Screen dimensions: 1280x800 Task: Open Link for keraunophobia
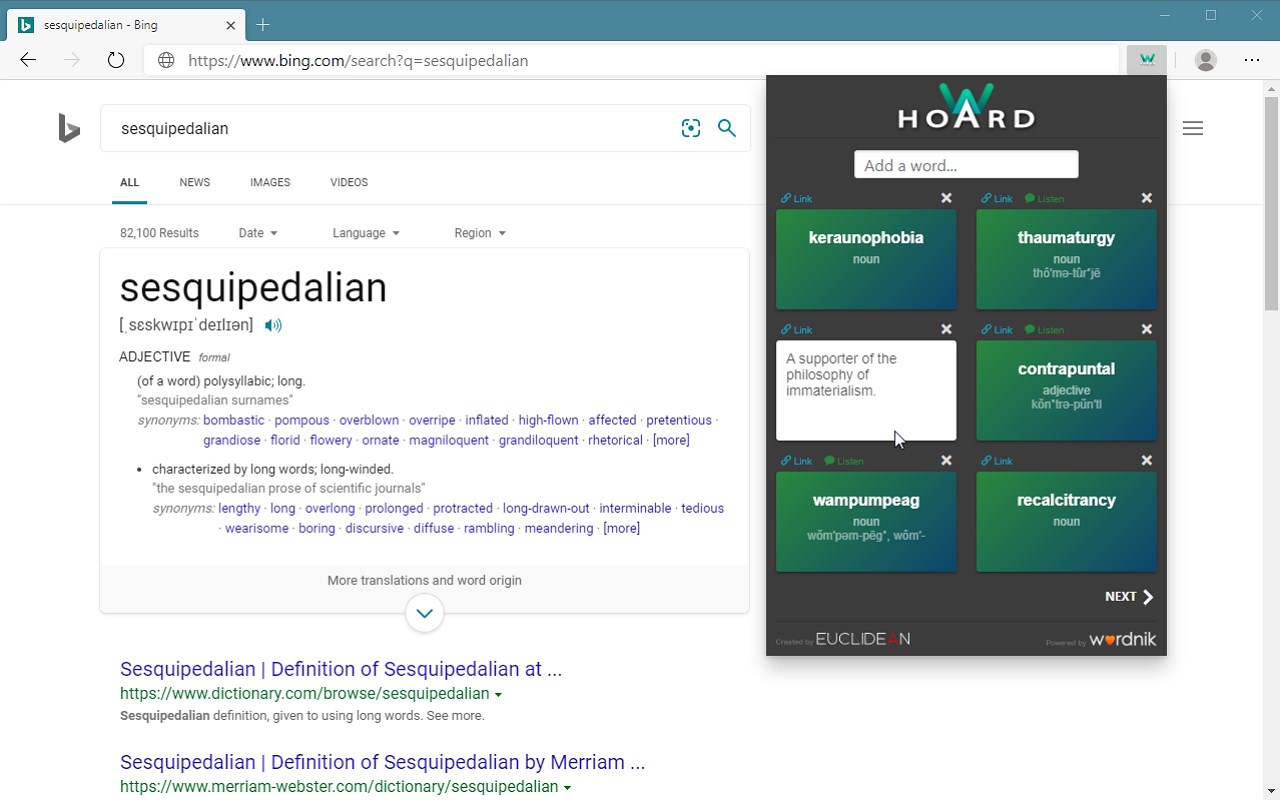pos(796,199)
